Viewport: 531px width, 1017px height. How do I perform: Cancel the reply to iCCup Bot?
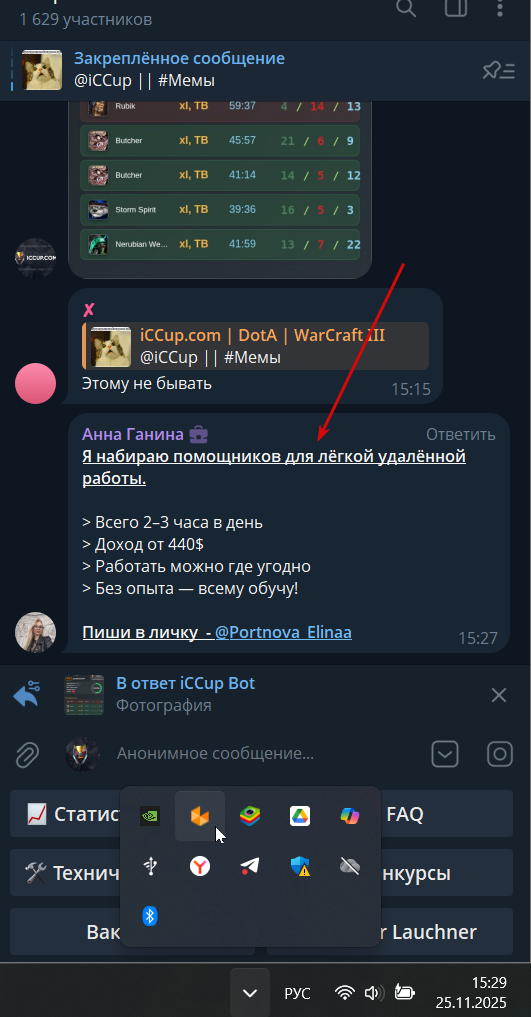pos(499,695)
